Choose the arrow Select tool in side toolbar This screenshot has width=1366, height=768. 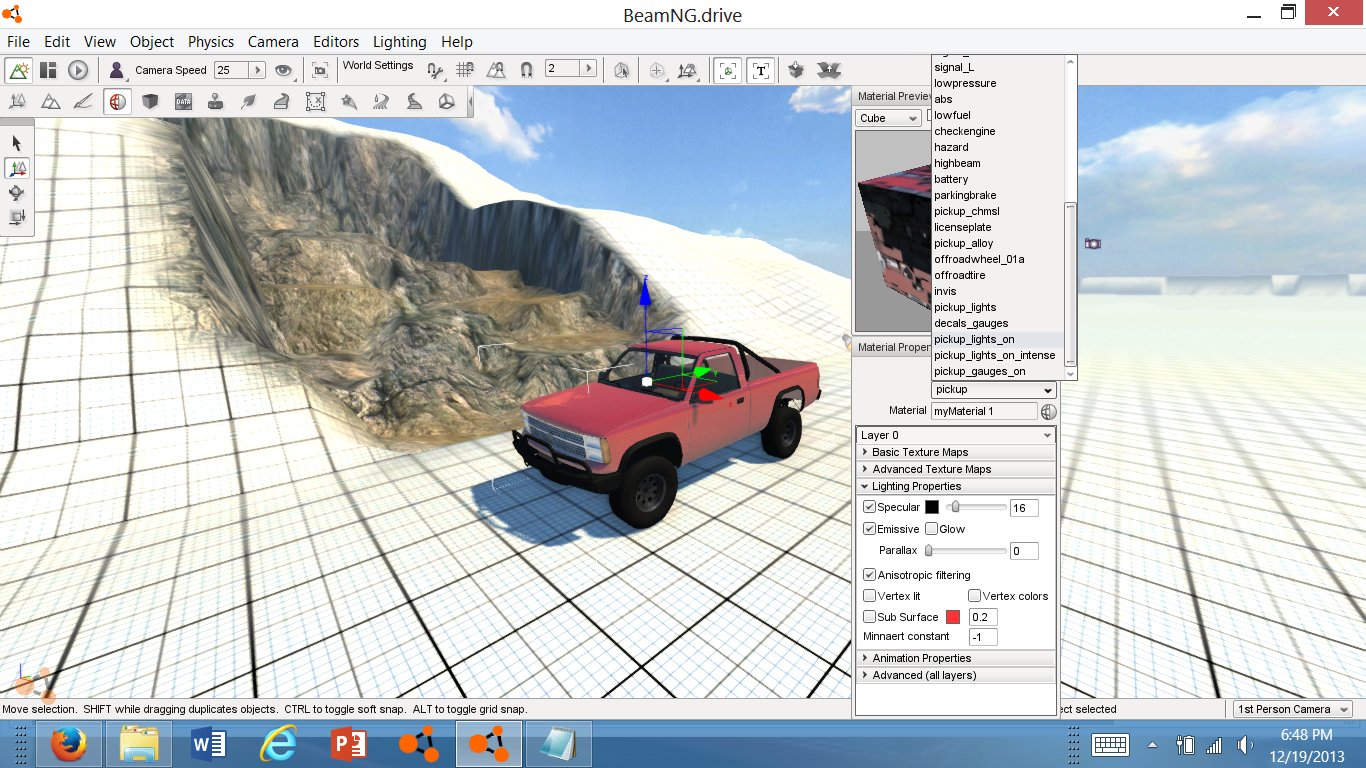(17, 144)
